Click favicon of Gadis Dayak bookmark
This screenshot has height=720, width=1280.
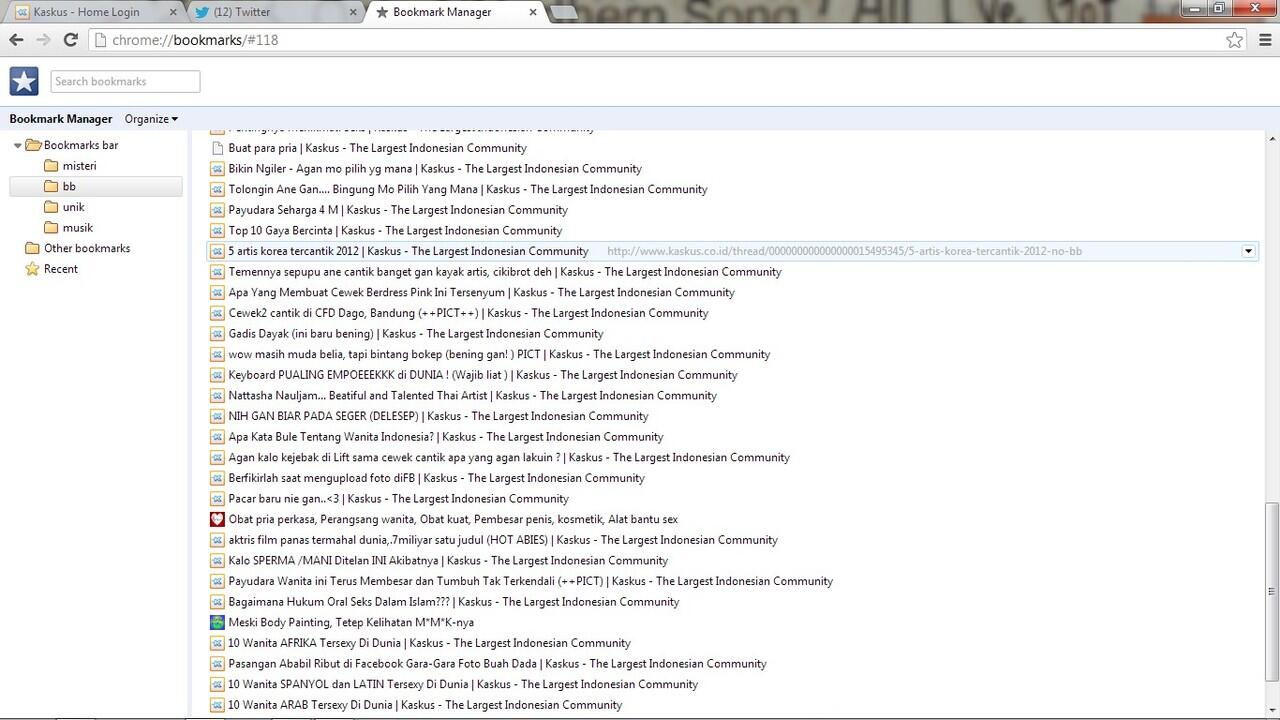tap(217, 333)
